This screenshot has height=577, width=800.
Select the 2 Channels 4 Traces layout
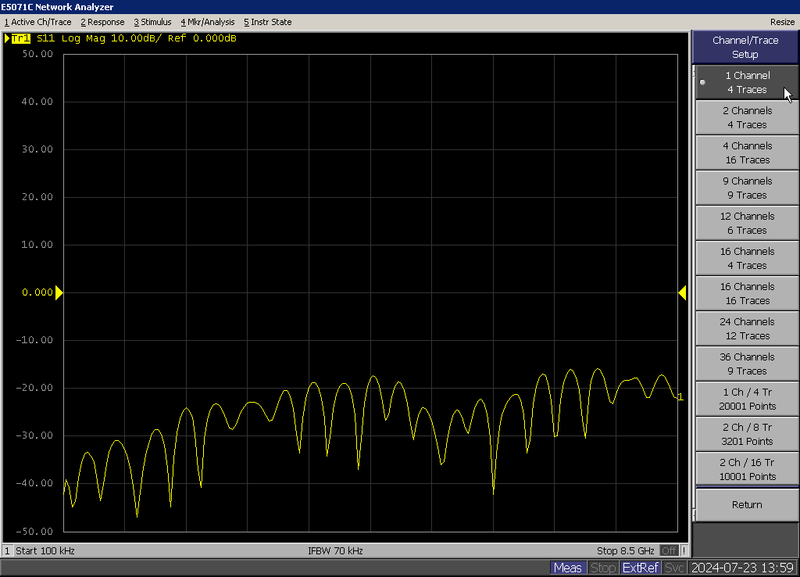coord(746,118)
